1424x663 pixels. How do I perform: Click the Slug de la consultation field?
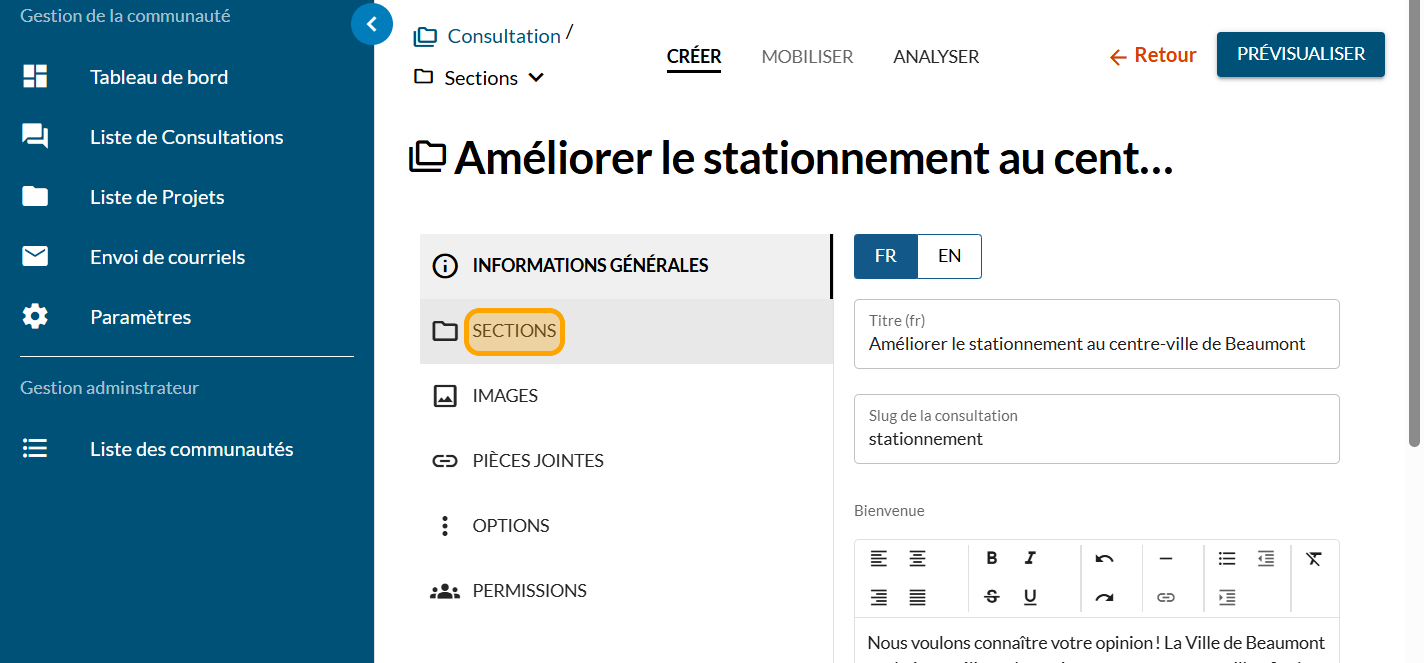point(1096,439)
